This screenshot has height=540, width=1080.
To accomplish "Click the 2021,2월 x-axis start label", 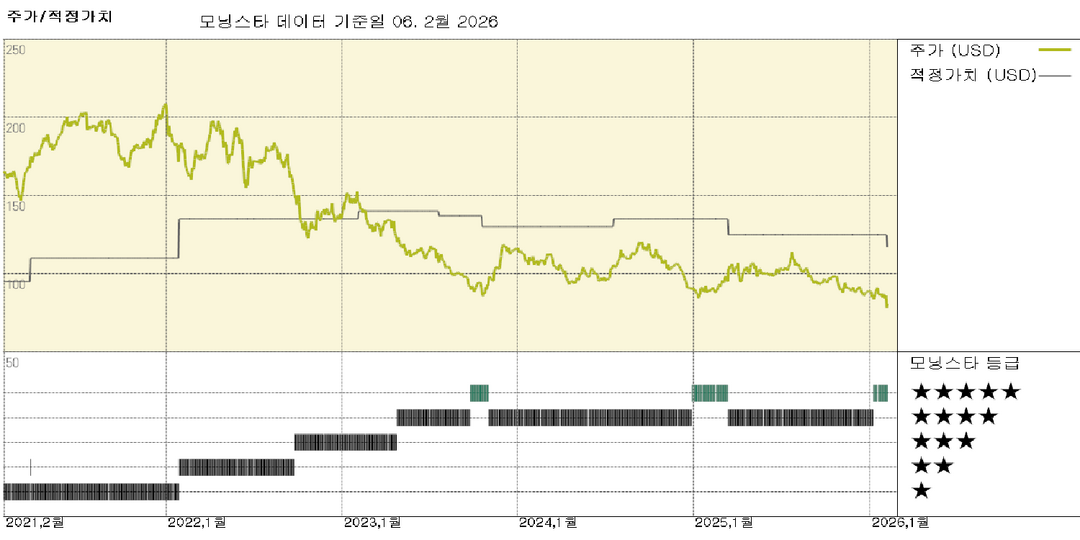I will tap(34, 523).
